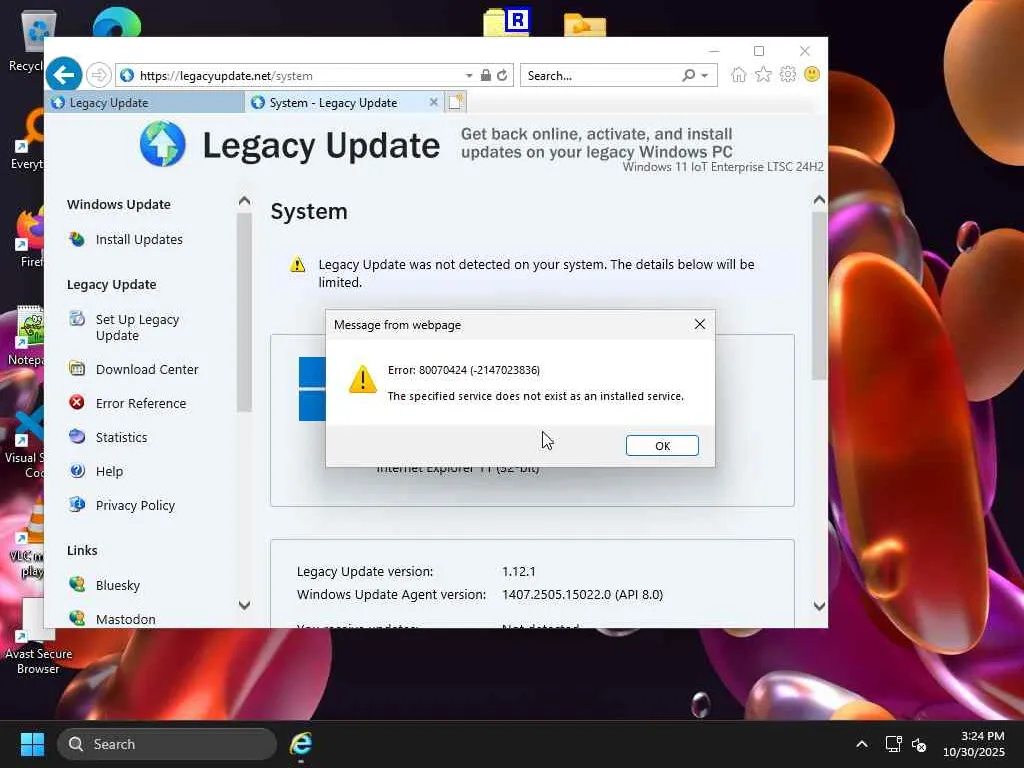
Task: Open Install Updates link
Action: 139,240
